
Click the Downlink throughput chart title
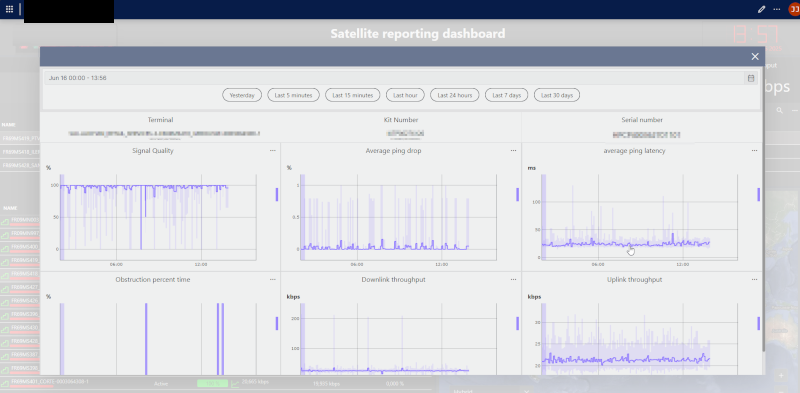click(393, 280)
